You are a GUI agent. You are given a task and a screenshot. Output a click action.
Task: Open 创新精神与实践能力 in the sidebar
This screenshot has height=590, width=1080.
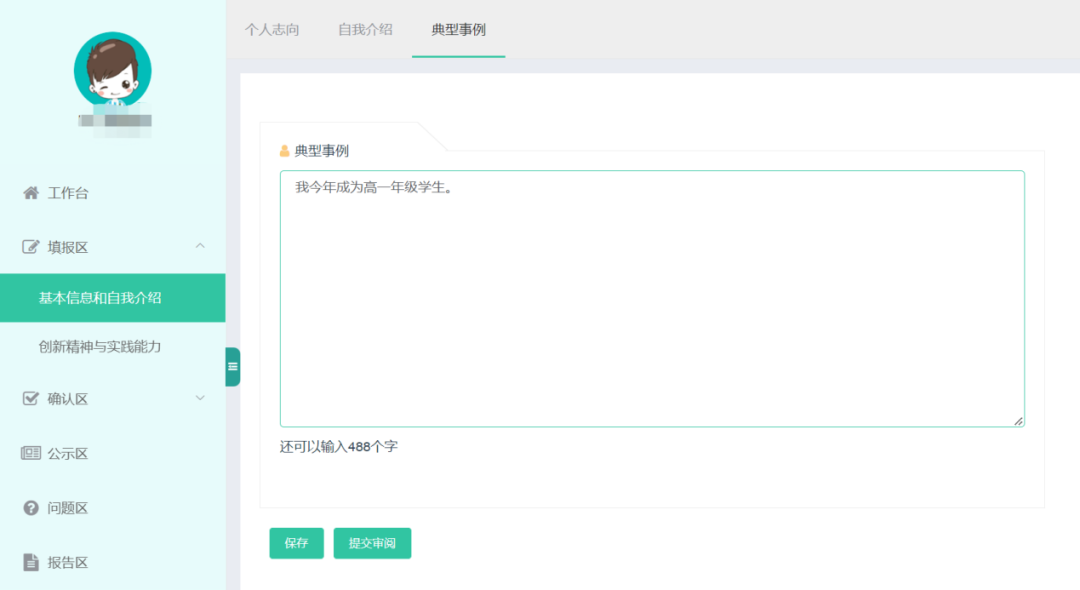[100, 347]
